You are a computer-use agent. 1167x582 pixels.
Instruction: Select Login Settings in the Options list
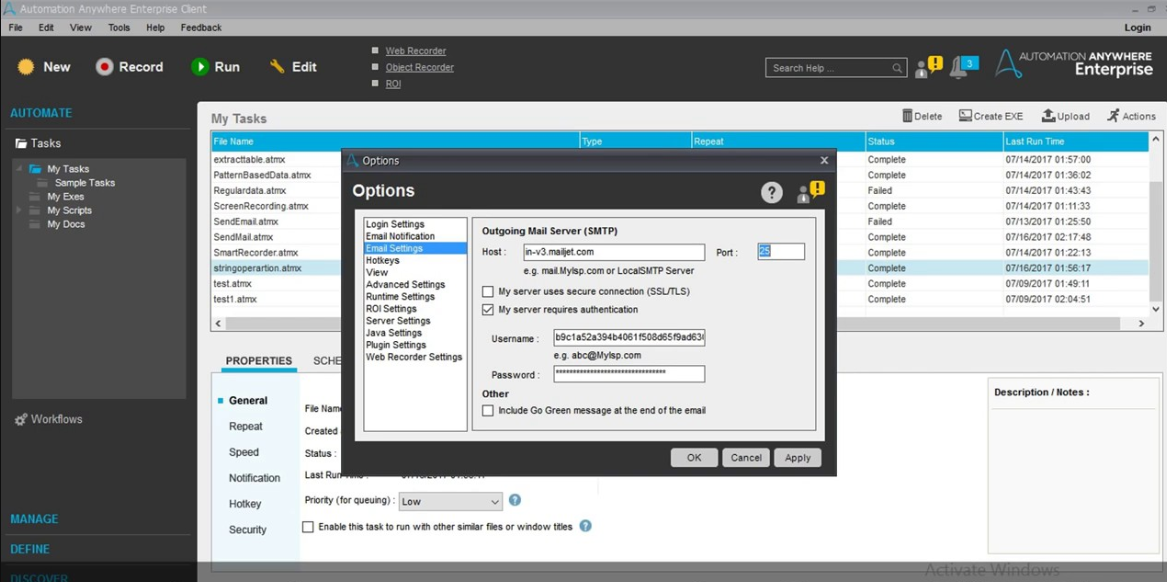(395, 224)
